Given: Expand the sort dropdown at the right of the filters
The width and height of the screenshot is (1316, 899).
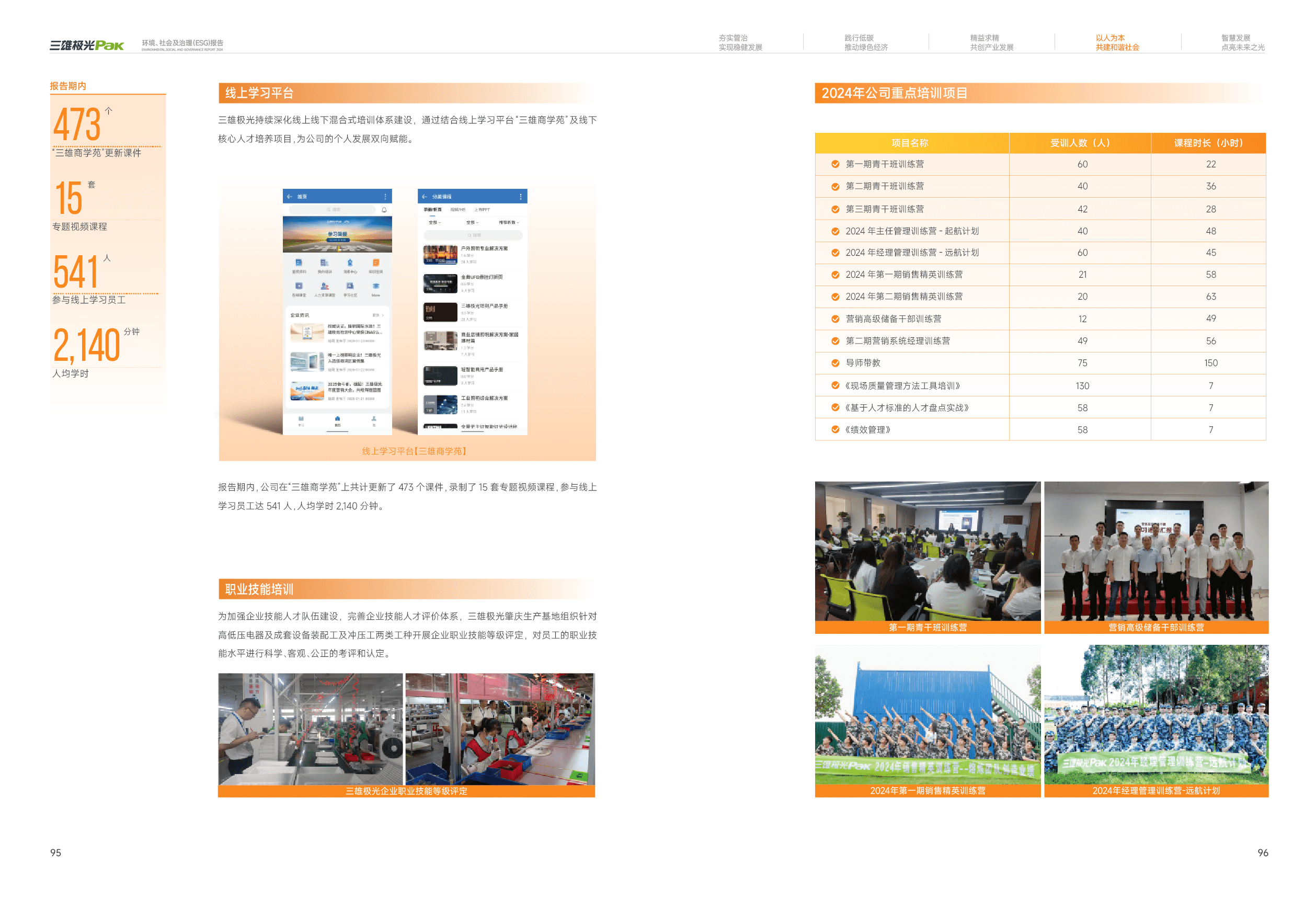Looking at the screenshot, I should [509, 223].
